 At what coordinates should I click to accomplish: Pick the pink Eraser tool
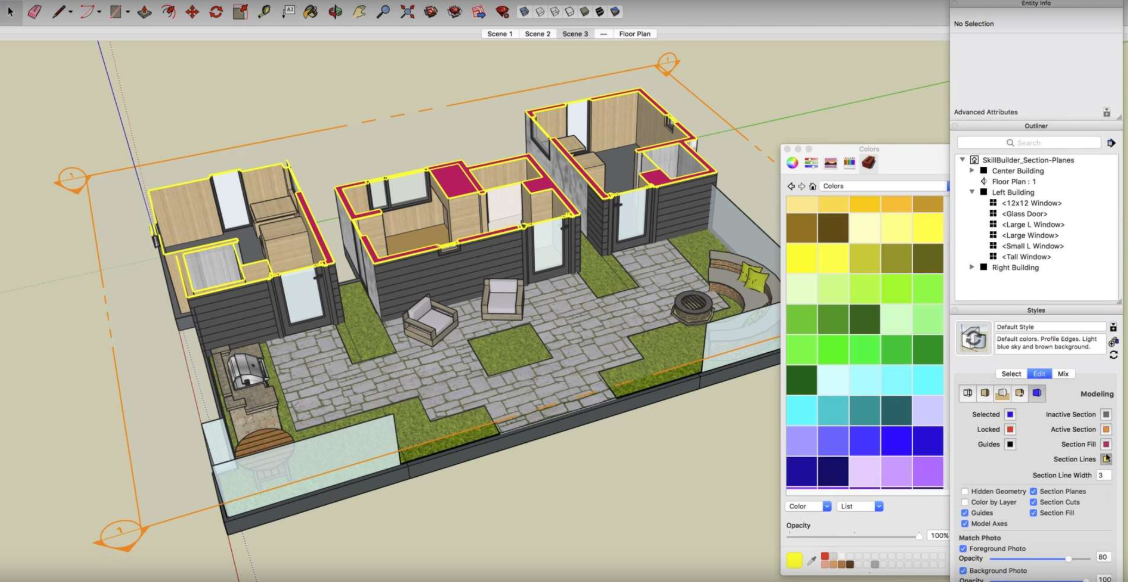pyautogui.click(x=34, y=12)
